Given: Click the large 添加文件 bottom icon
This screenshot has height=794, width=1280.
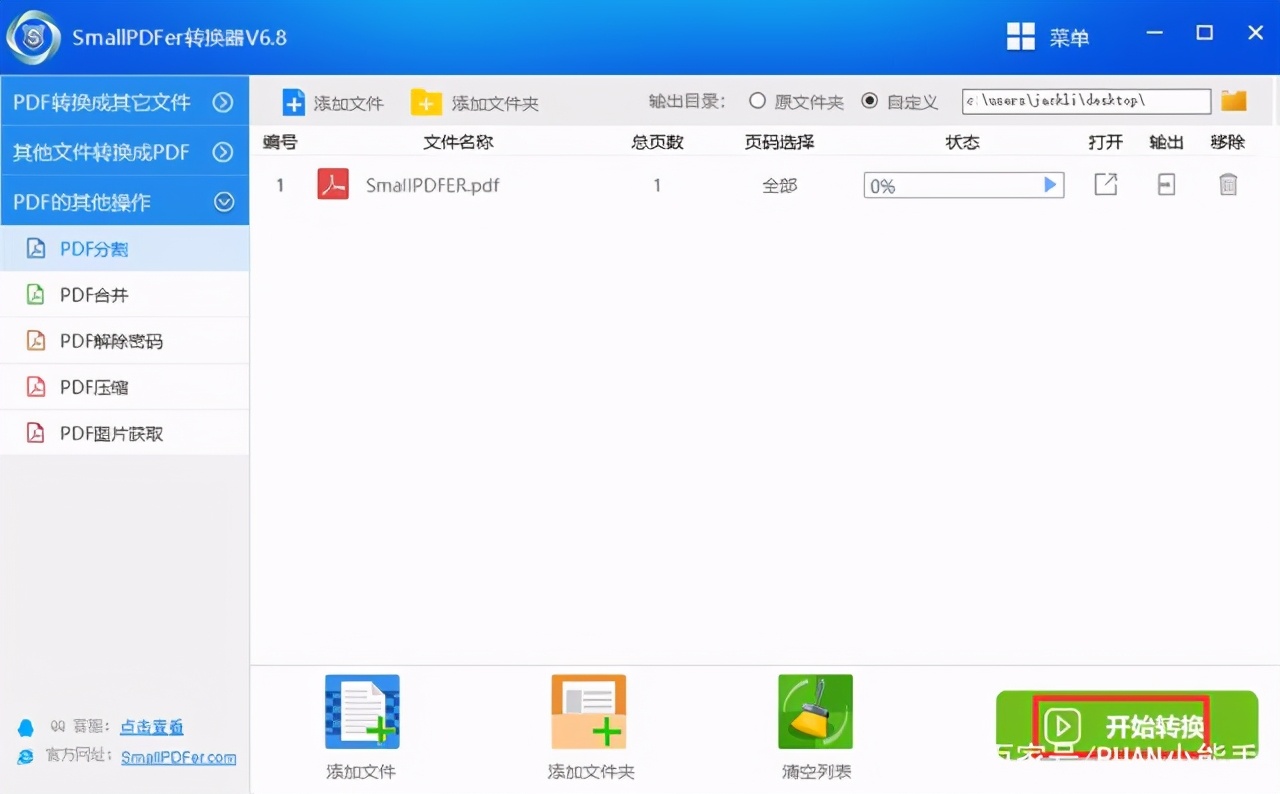Looking at the screenshot, I should coord(362,712).
